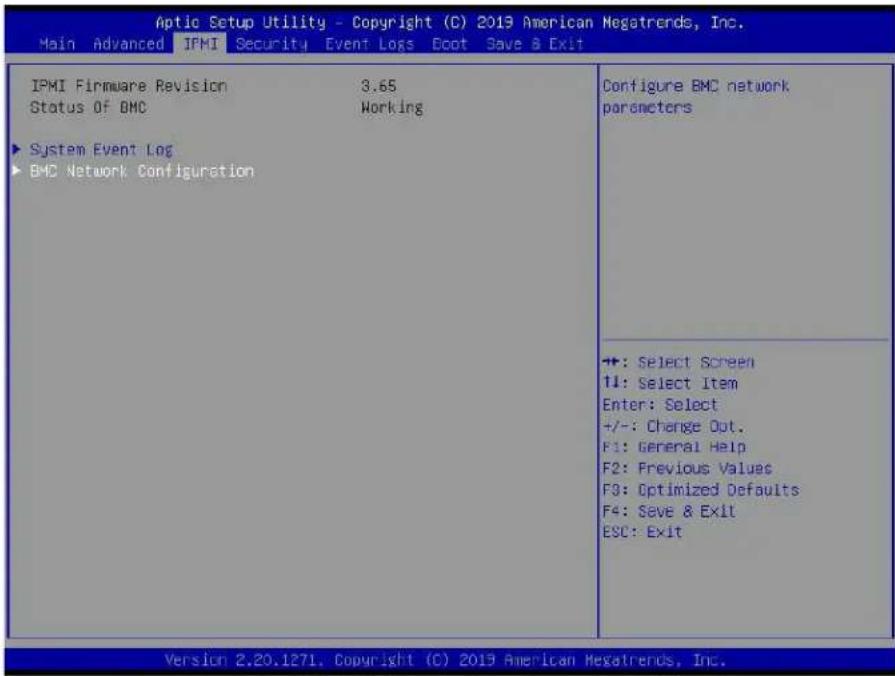
Task: Click the 'F1: General Help' hint
Action: [674, 447]
